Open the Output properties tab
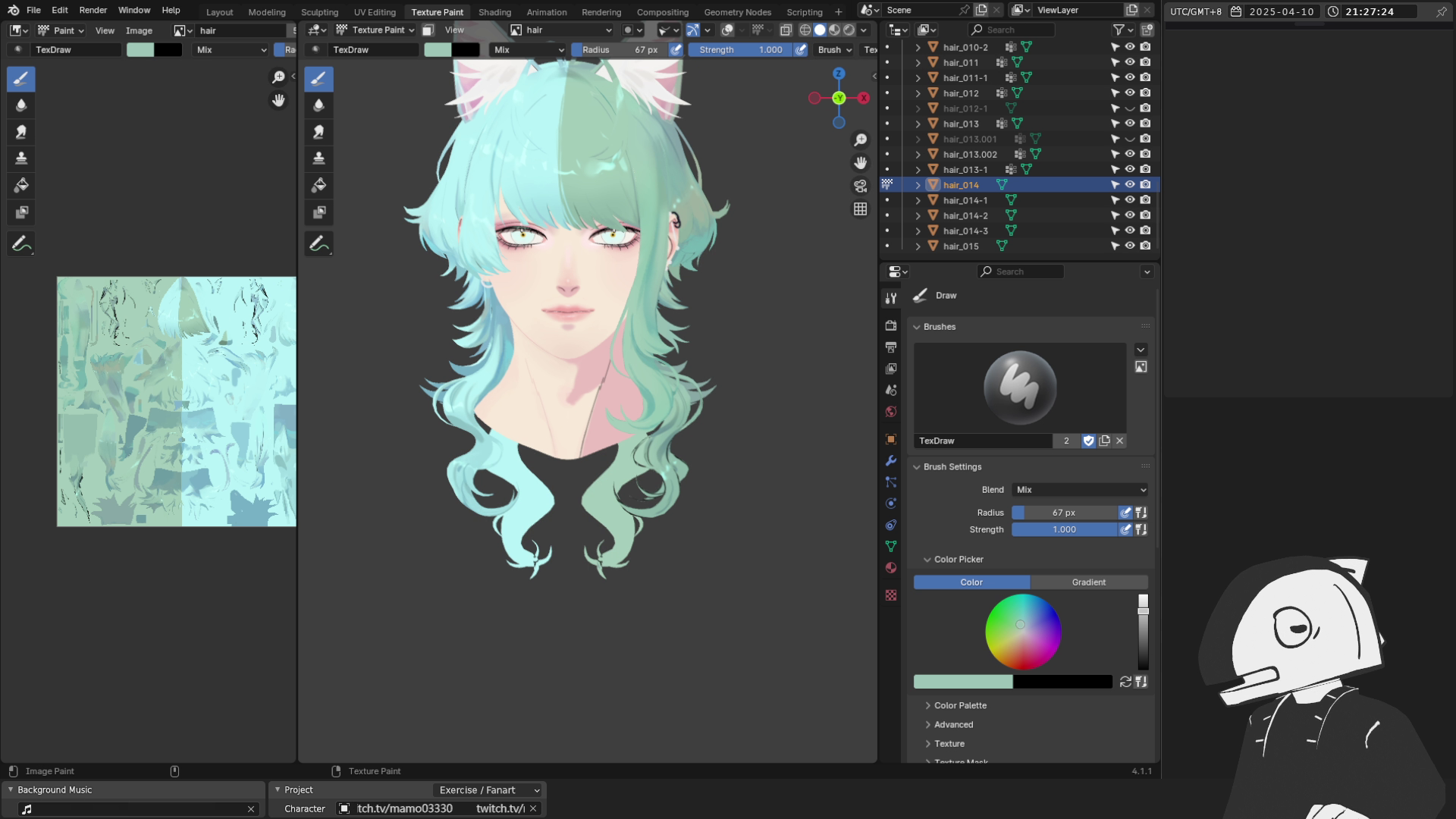Screen dimensions: 1456x819 (891, 347)
